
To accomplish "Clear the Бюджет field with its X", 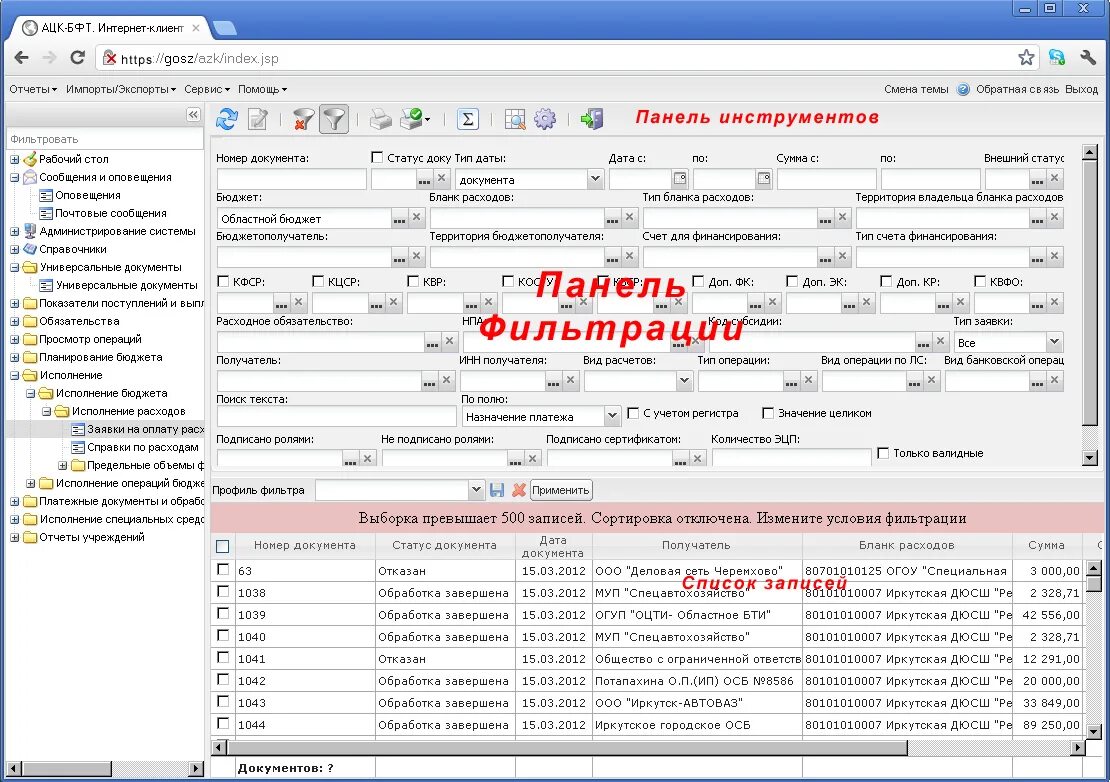I will tap(417, 217).
